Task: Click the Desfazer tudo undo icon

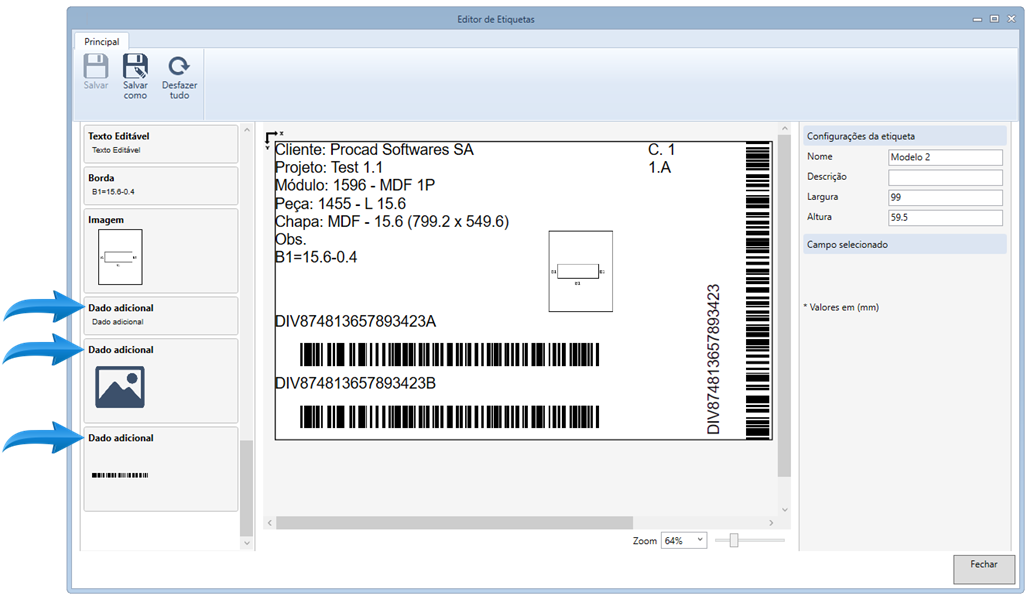Action: [178, 66]
